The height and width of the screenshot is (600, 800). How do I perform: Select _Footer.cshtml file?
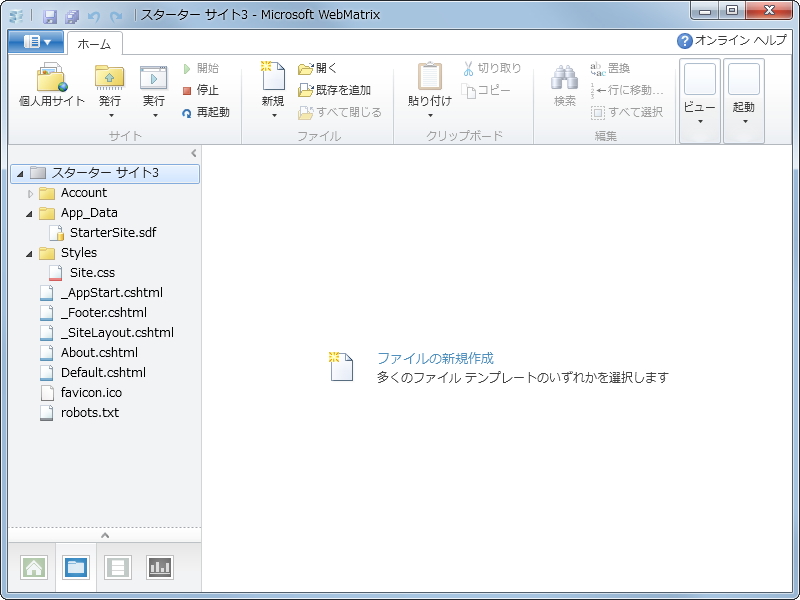click(103, 313)
